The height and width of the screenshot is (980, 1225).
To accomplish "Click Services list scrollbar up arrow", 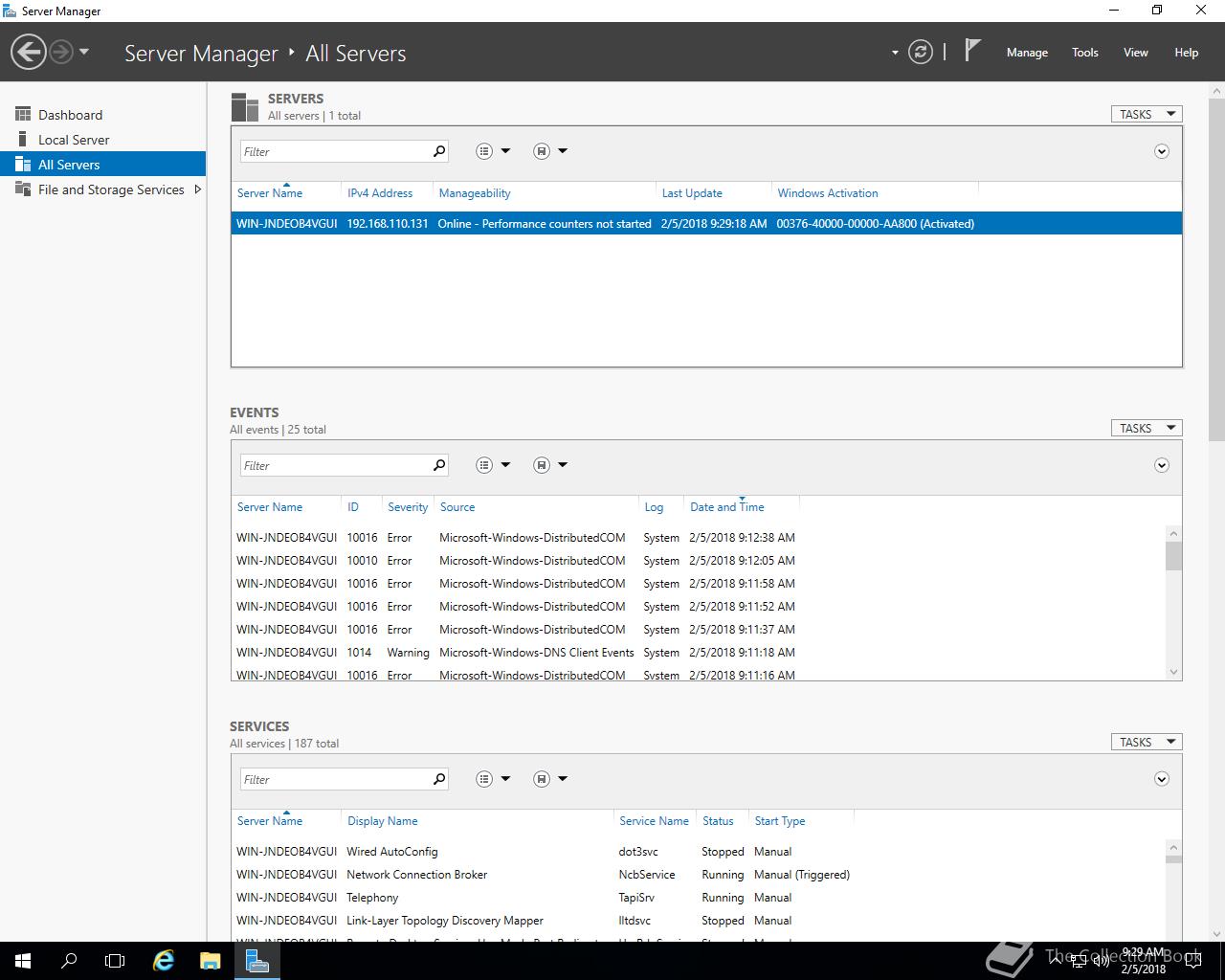I will [1173, 848].
